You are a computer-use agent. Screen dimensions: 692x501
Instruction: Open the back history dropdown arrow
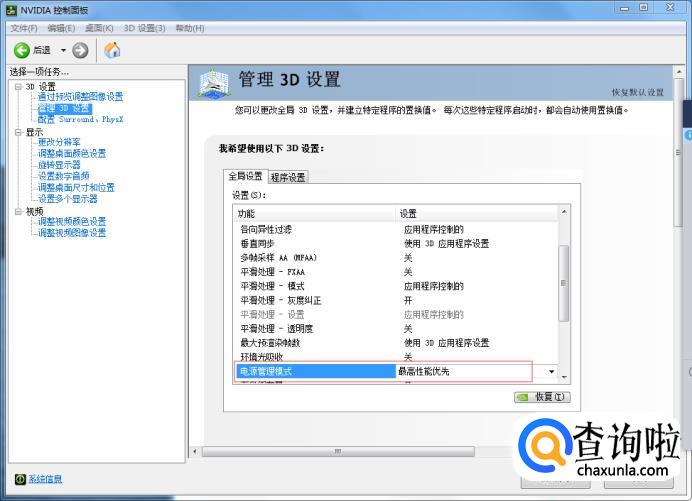(x=63, y=50)
